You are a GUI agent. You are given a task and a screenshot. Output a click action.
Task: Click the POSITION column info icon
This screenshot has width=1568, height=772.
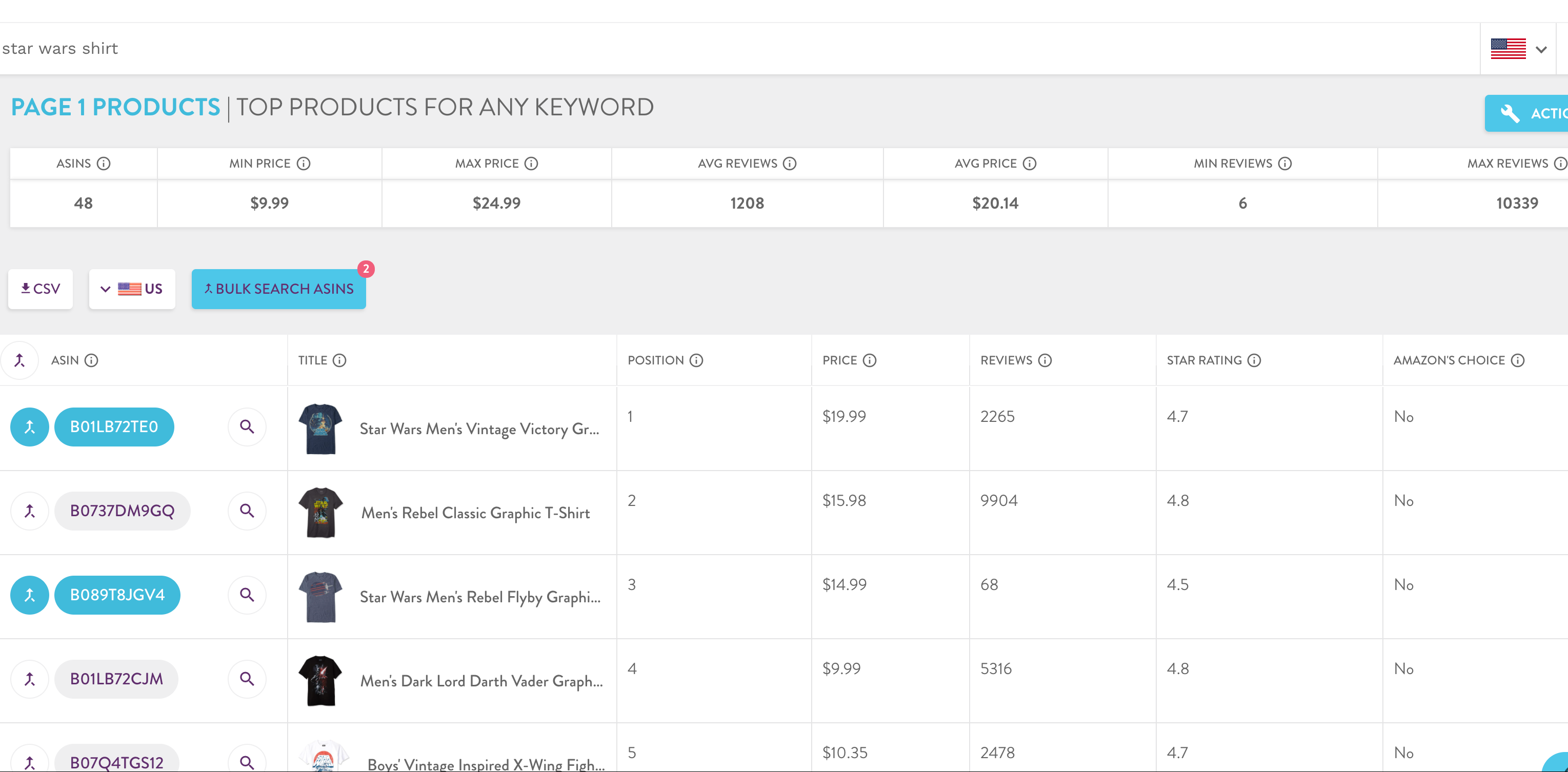pyautogui.click(x=696, y=360)
